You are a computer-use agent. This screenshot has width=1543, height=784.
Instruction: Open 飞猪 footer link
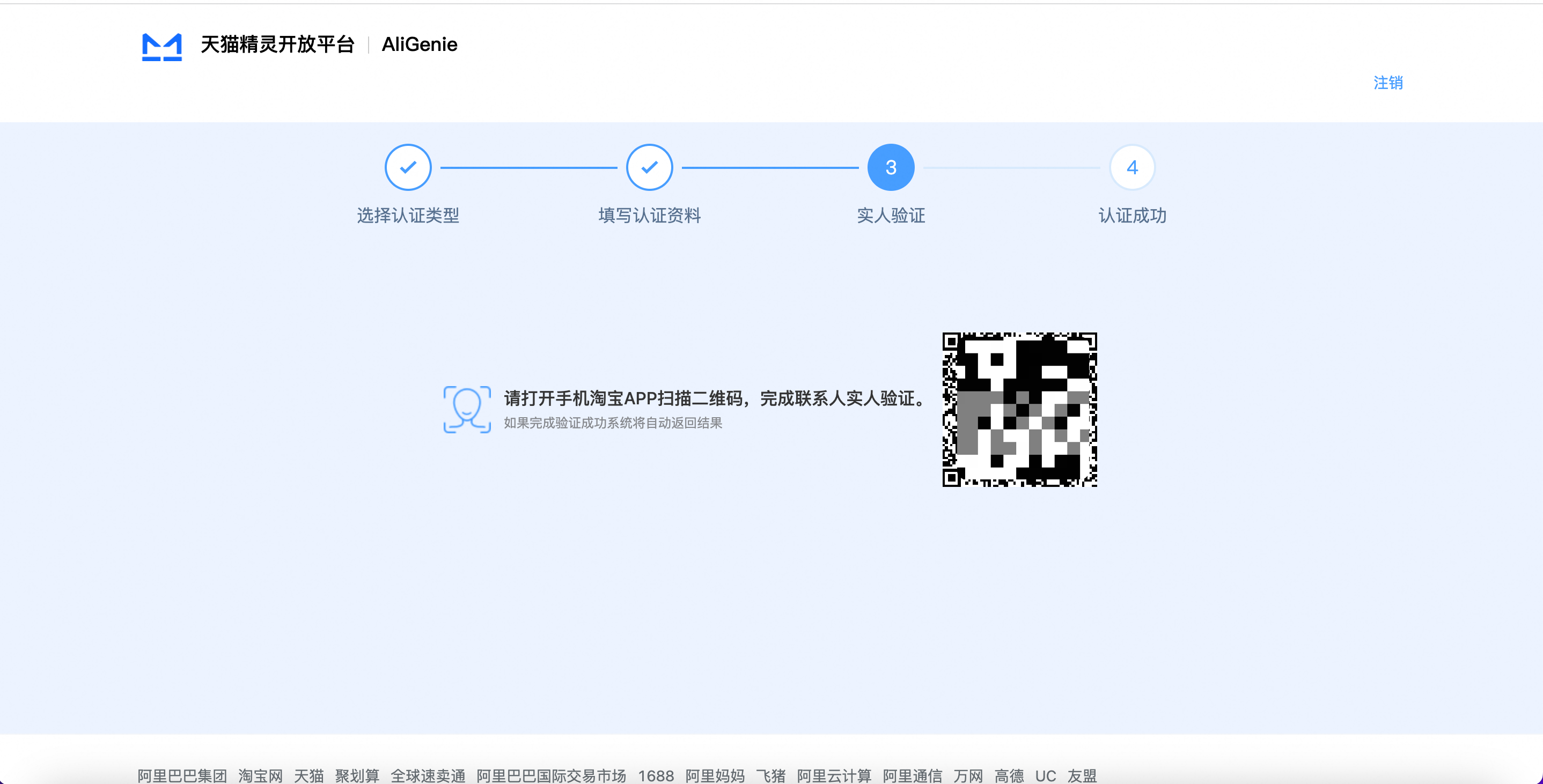(771, 775)
